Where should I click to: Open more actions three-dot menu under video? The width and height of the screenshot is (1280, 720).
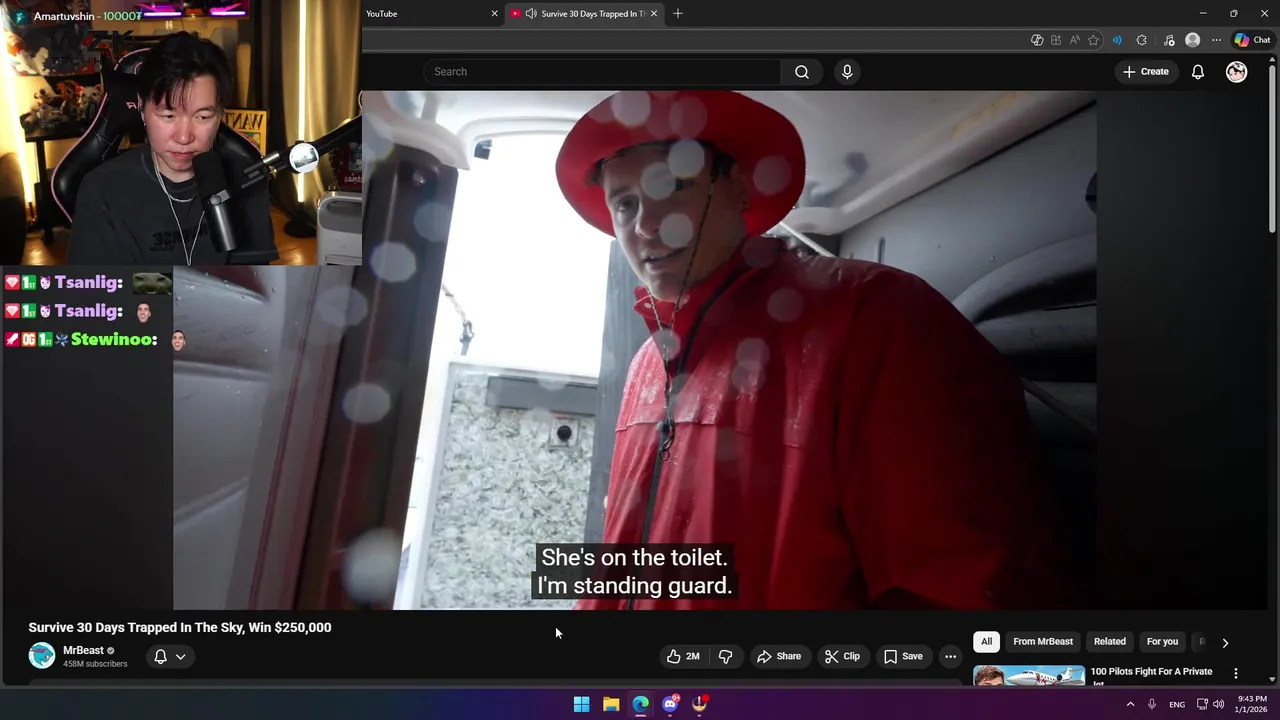pos(950,656)
